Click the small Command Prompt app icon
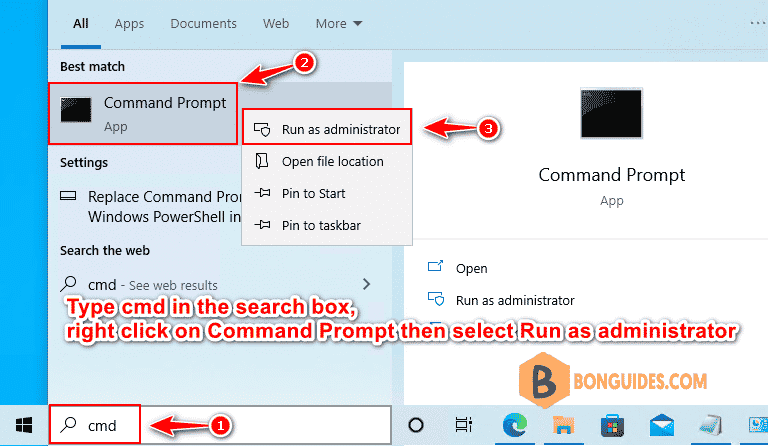The height and width of the screenshot is (446, 768). pos(76,110)
